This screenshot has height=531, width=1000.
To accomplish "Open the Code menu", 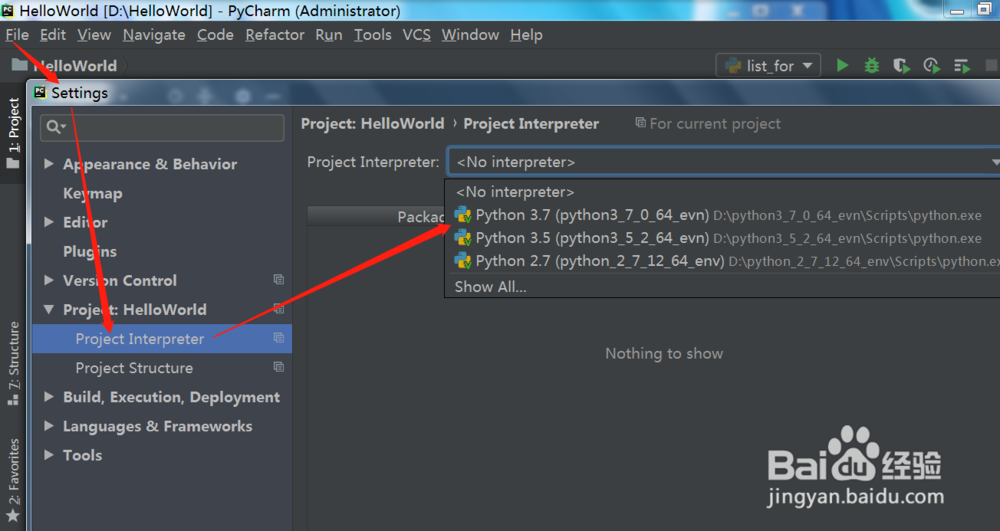I will pos(215,35).
